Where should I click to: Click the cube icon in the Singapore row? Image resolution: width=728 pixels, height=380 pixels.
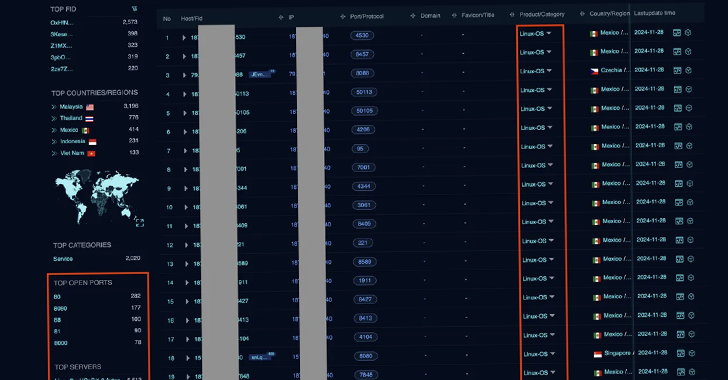click(x=692, y=353)
